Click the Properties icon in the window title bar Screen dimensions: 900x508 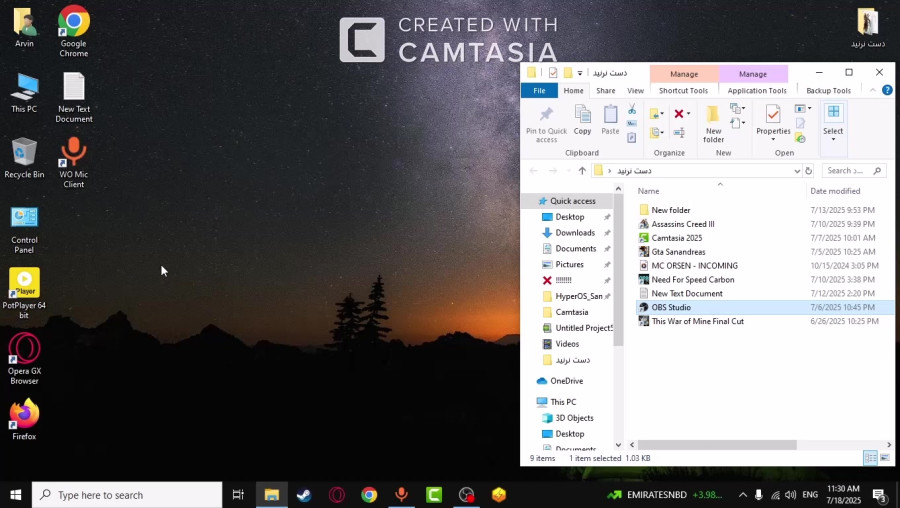[553, 73]
